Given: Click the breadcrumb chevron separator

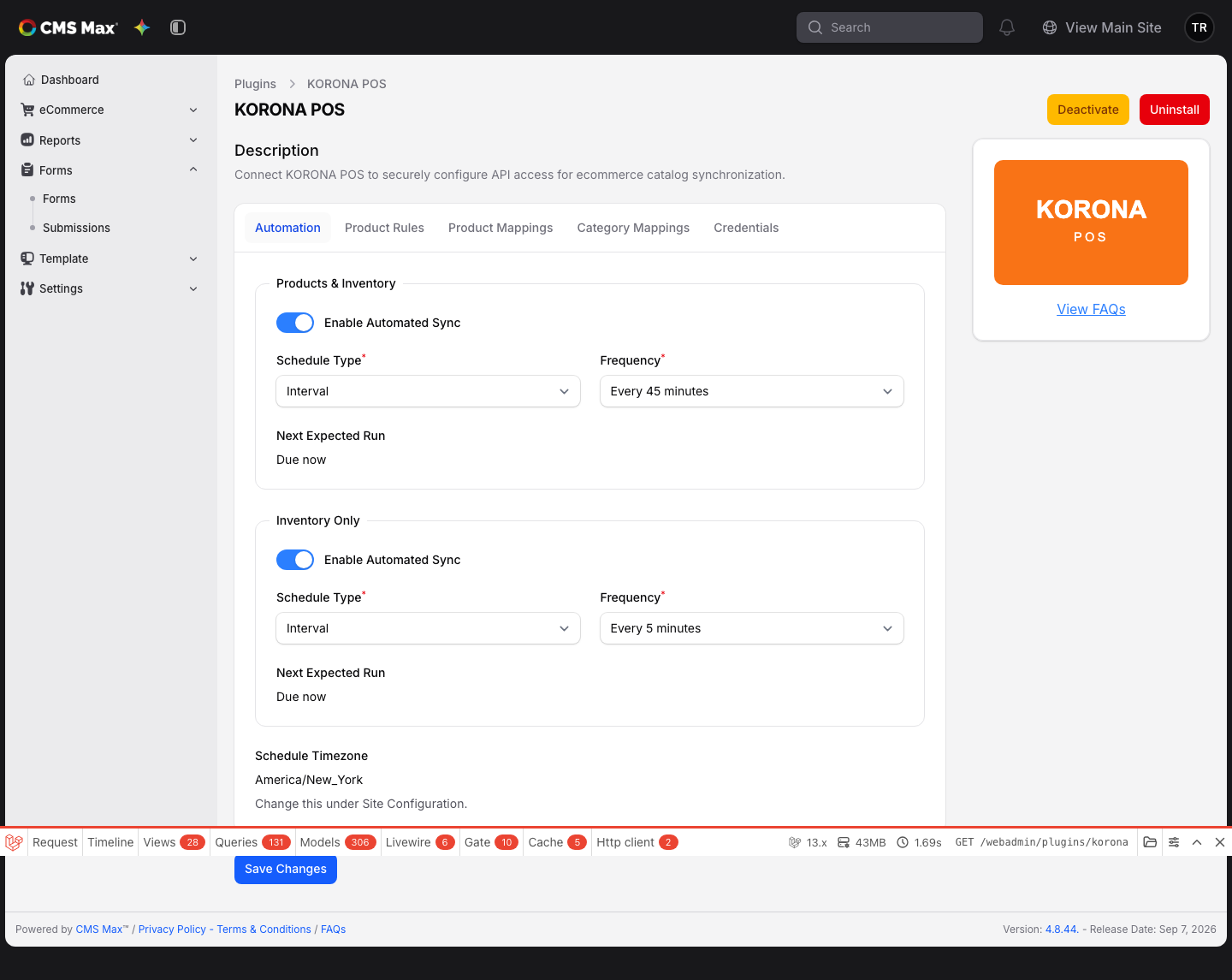Looking at the screenshot, I should [x=292, y=84].
